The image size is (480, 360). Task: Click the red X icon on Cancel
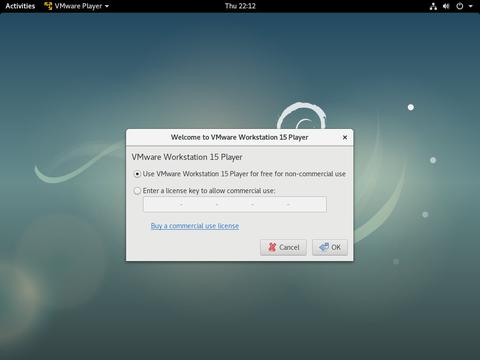tap(272, 247)
